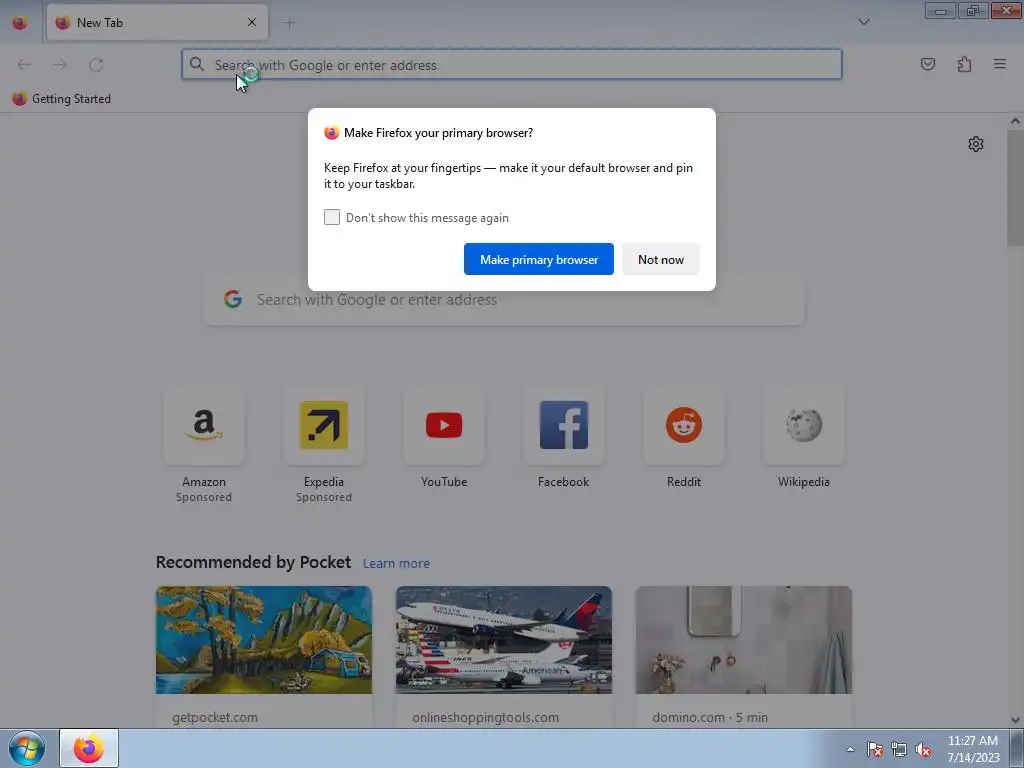Open the Amazon shortcut tile
Image resolution: width=1024 pixels, height=768 pixels.
[204, 425]
